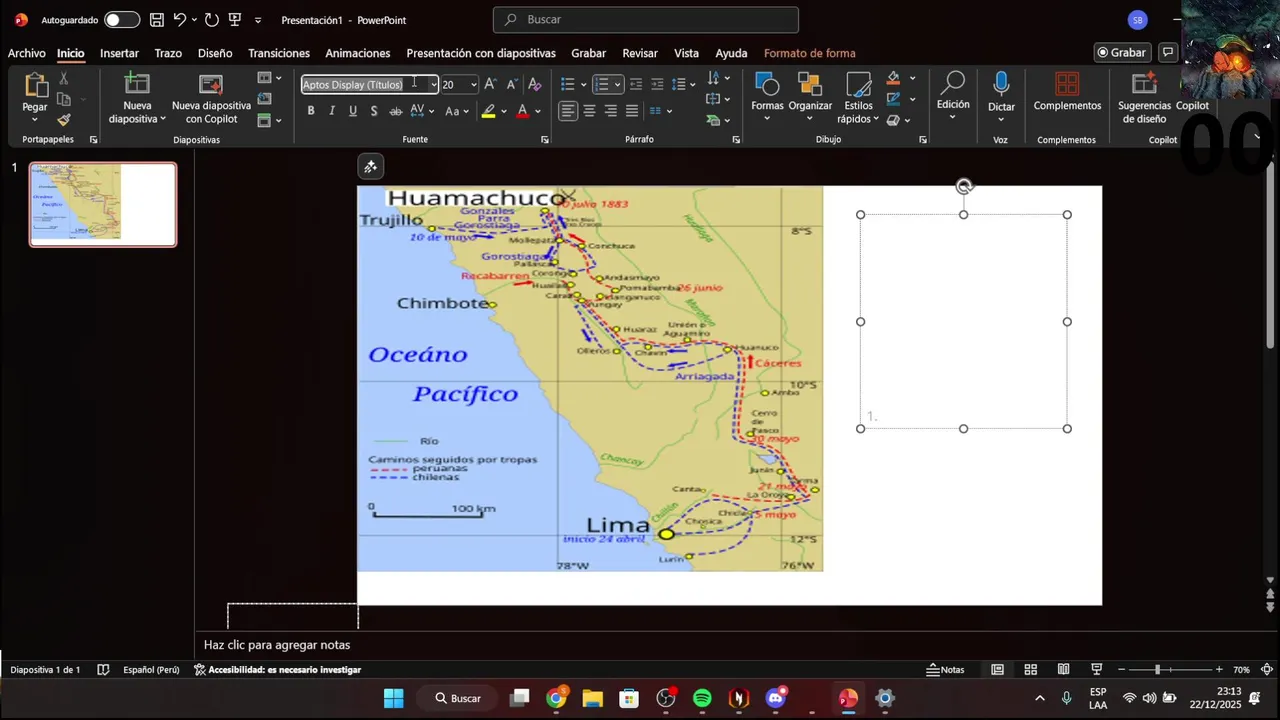Click Accesibilidad: es necesario investigar
The height and width of the screenshot is (720, 1280).
pyautogui.click(x=277, y=670)
